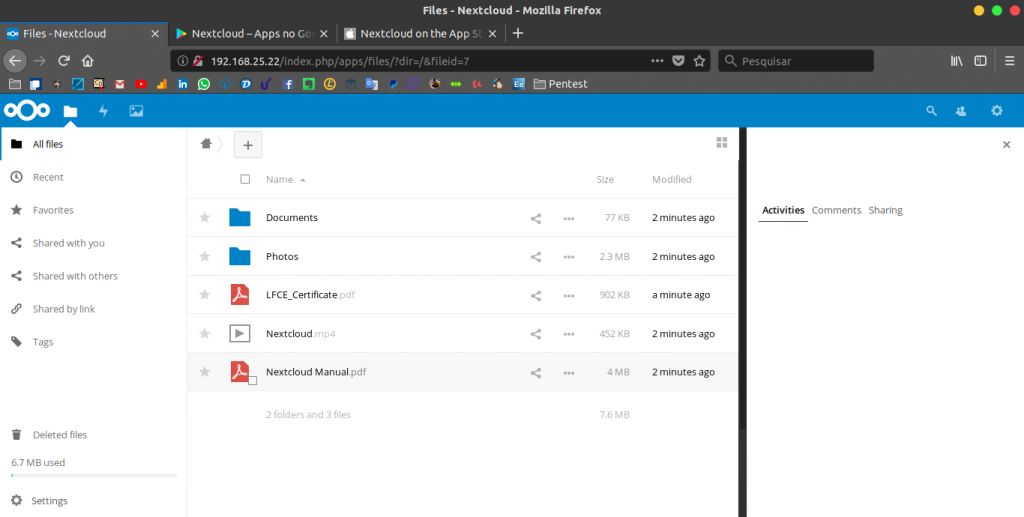
Task: Favorite Nextcloud Manual.pdf star
Action: 204,371
